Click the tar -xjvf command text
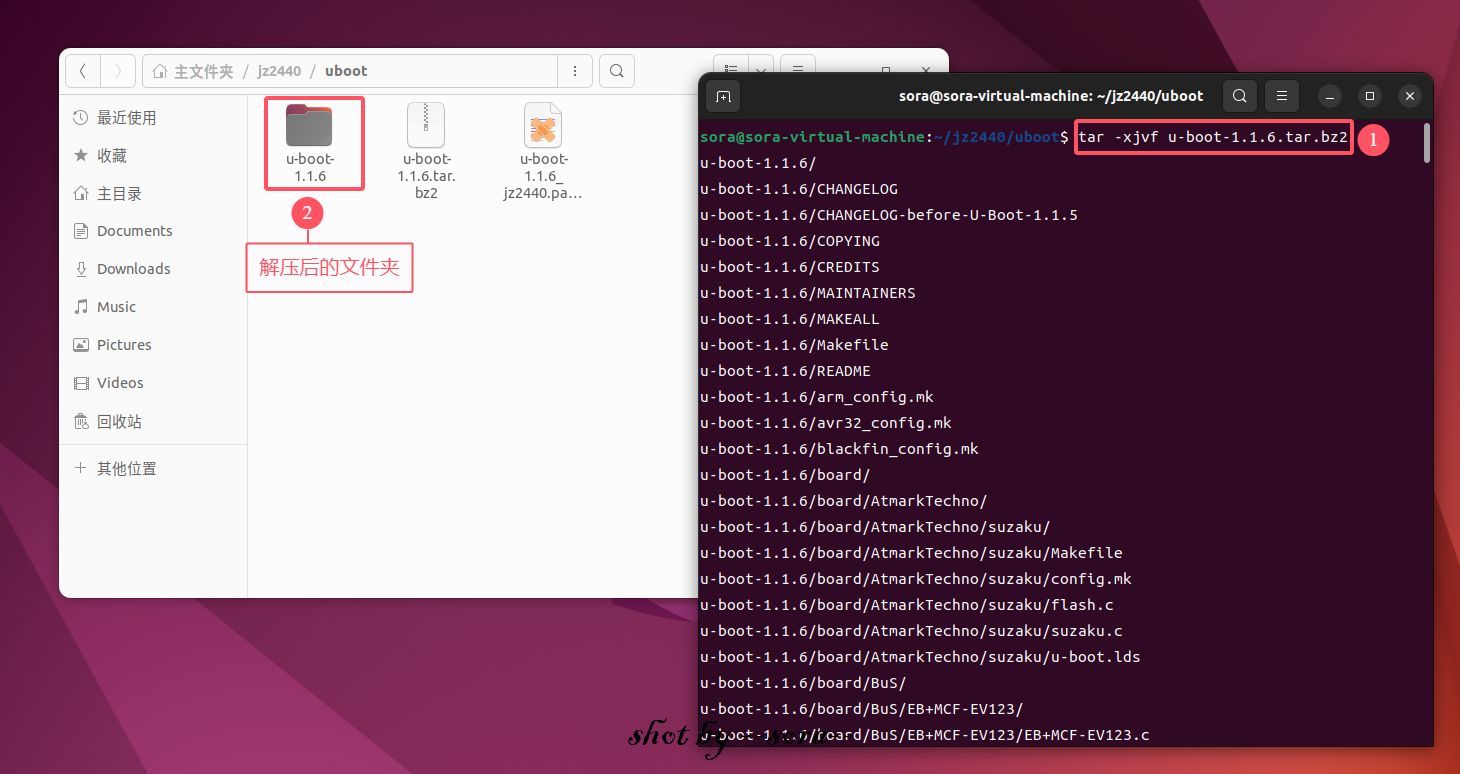This screenshot has width=1460, height=774. click(1213, 137)
